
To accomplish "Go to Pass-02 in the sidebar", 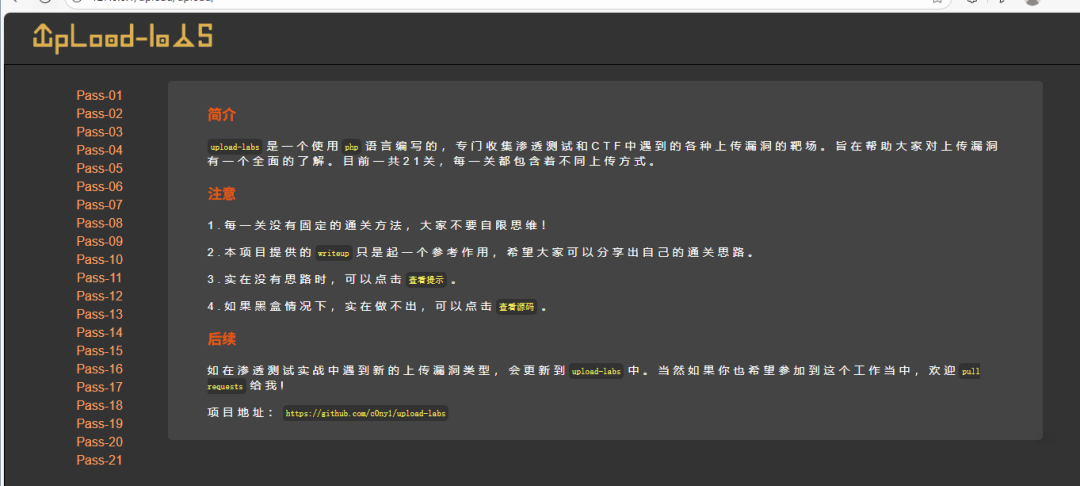I will (99, 114).
